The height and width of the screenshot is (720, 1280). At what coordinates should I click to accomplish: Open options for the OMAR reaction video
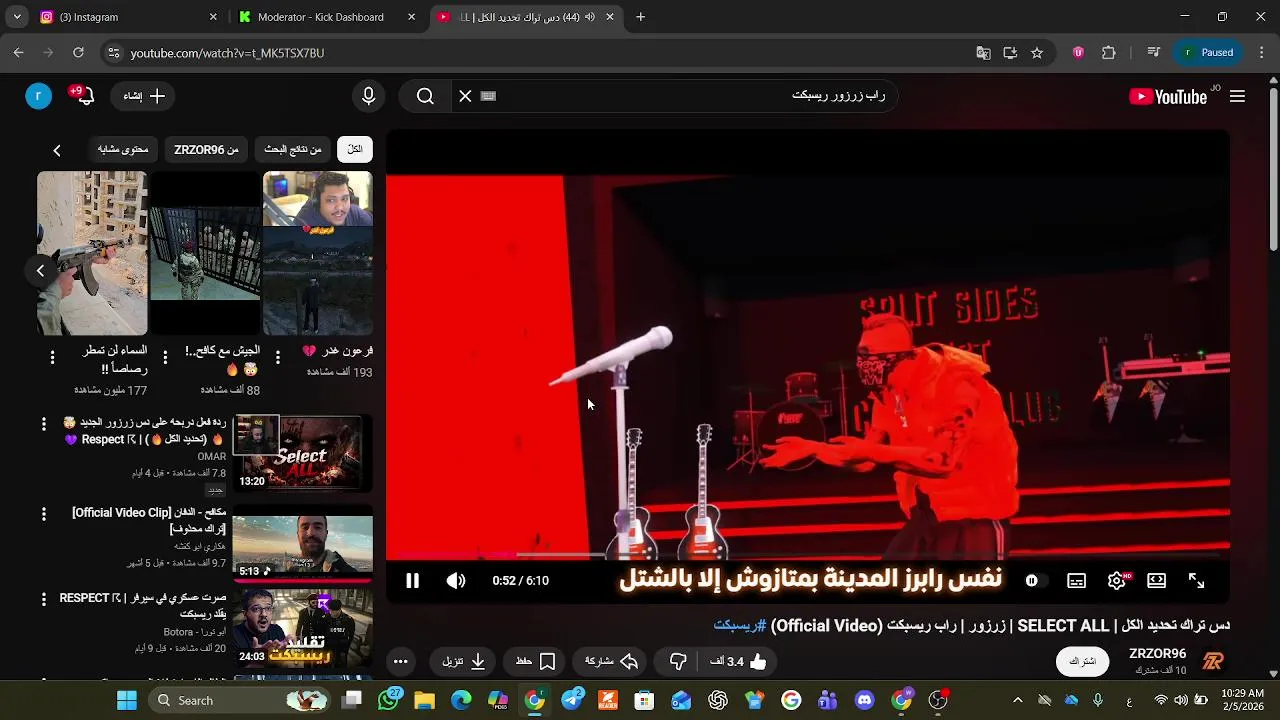coord(43,424)
